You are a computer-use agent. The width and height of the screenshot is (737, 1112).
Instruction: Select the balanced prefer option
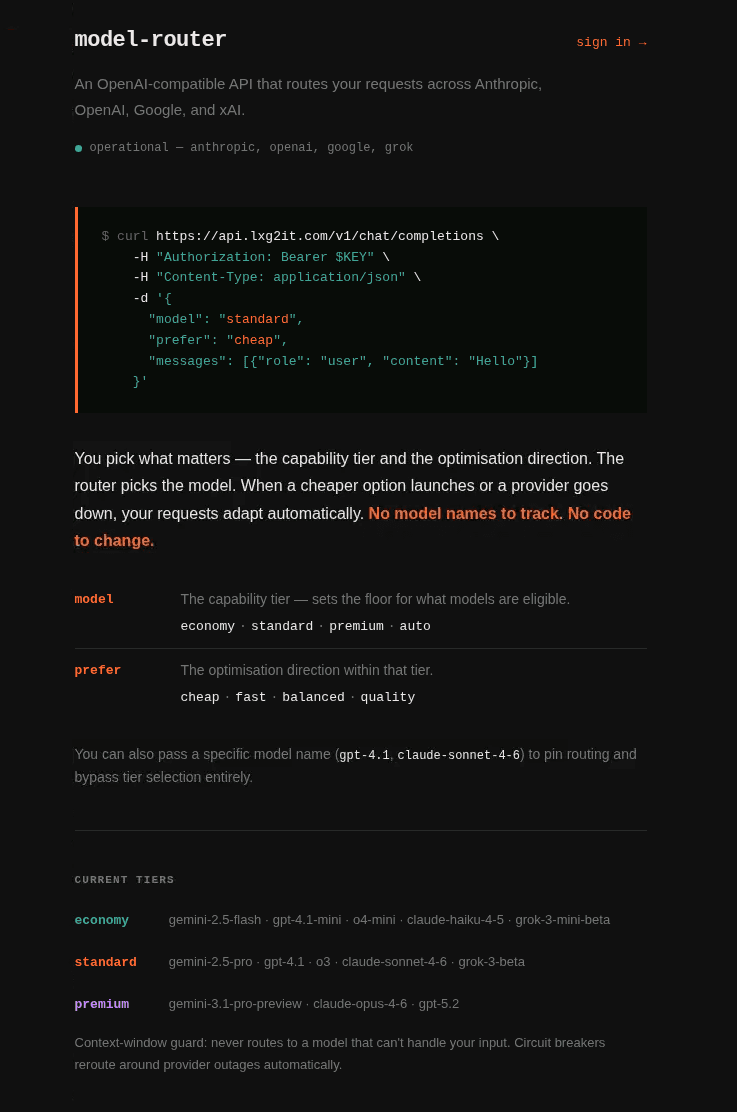pos(313,697)
